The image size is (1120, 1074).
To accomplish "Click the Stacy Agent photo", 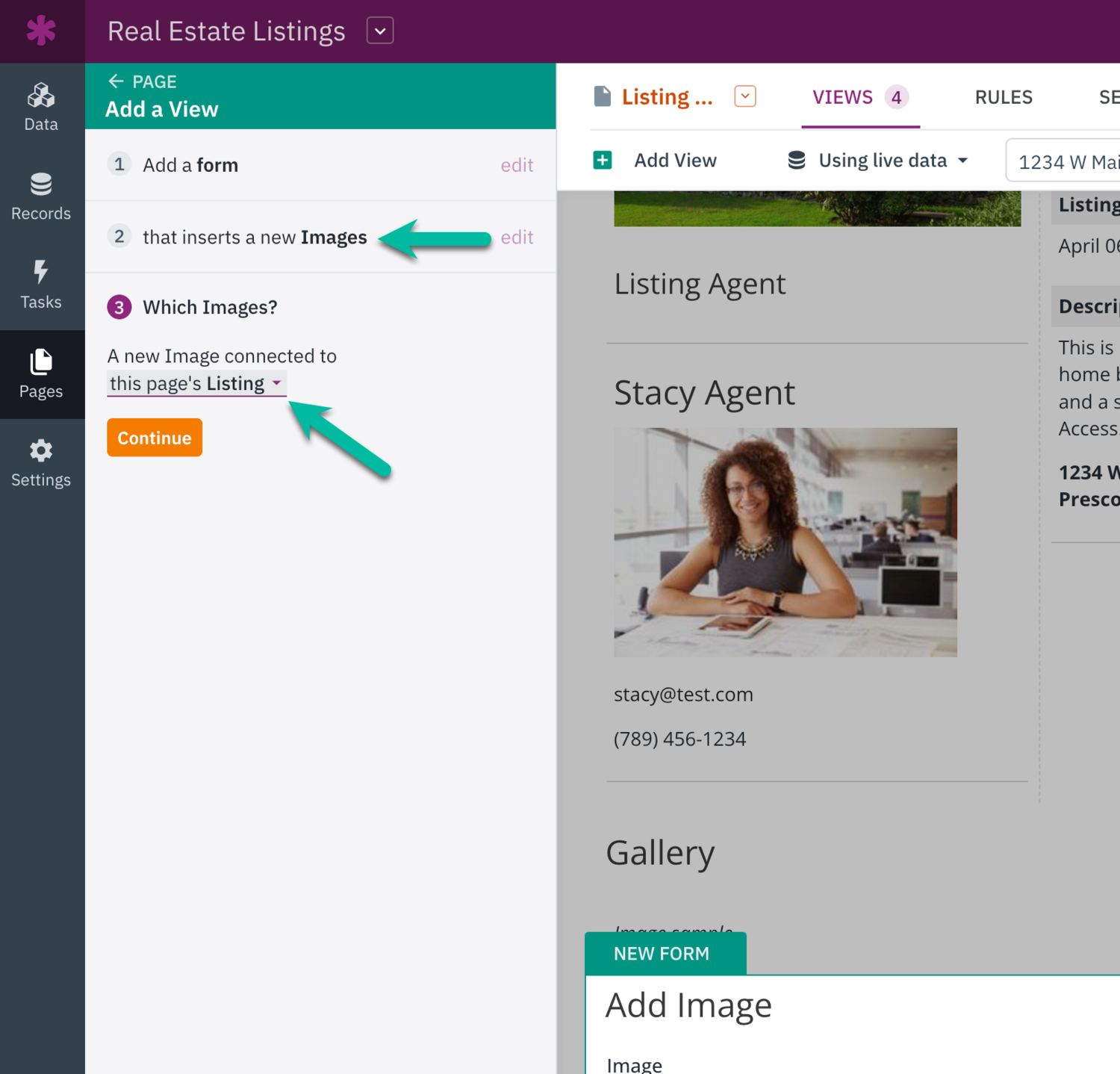I will click(785, 542).
